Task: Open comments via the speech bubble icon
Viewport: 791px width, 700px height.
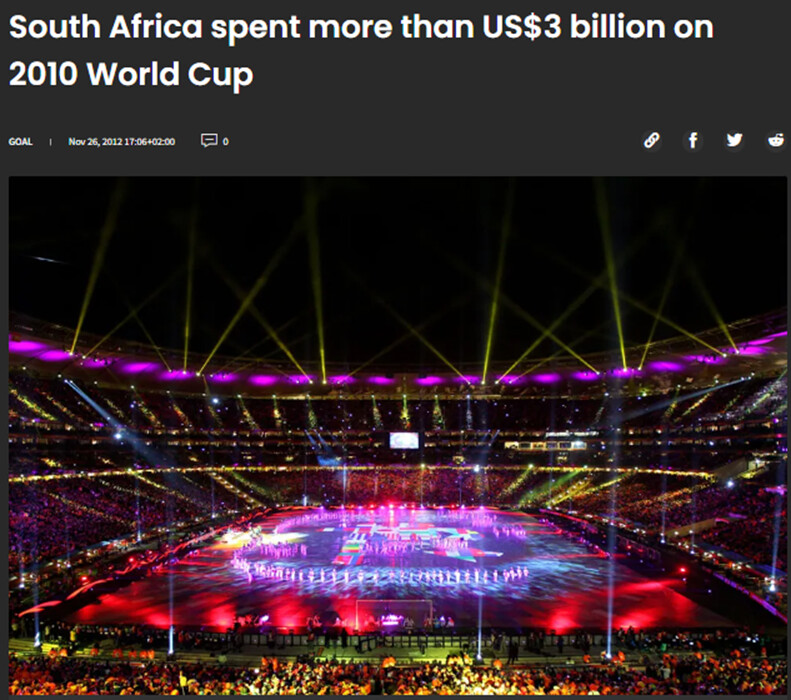Action: (209, 141)
